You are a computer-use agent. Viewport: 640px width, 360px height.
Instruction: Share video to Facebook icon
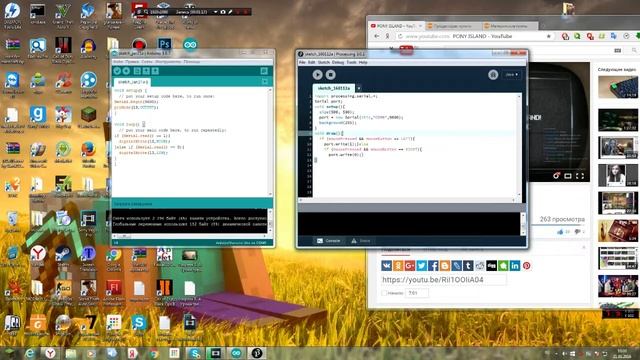(x=433, y=266)
